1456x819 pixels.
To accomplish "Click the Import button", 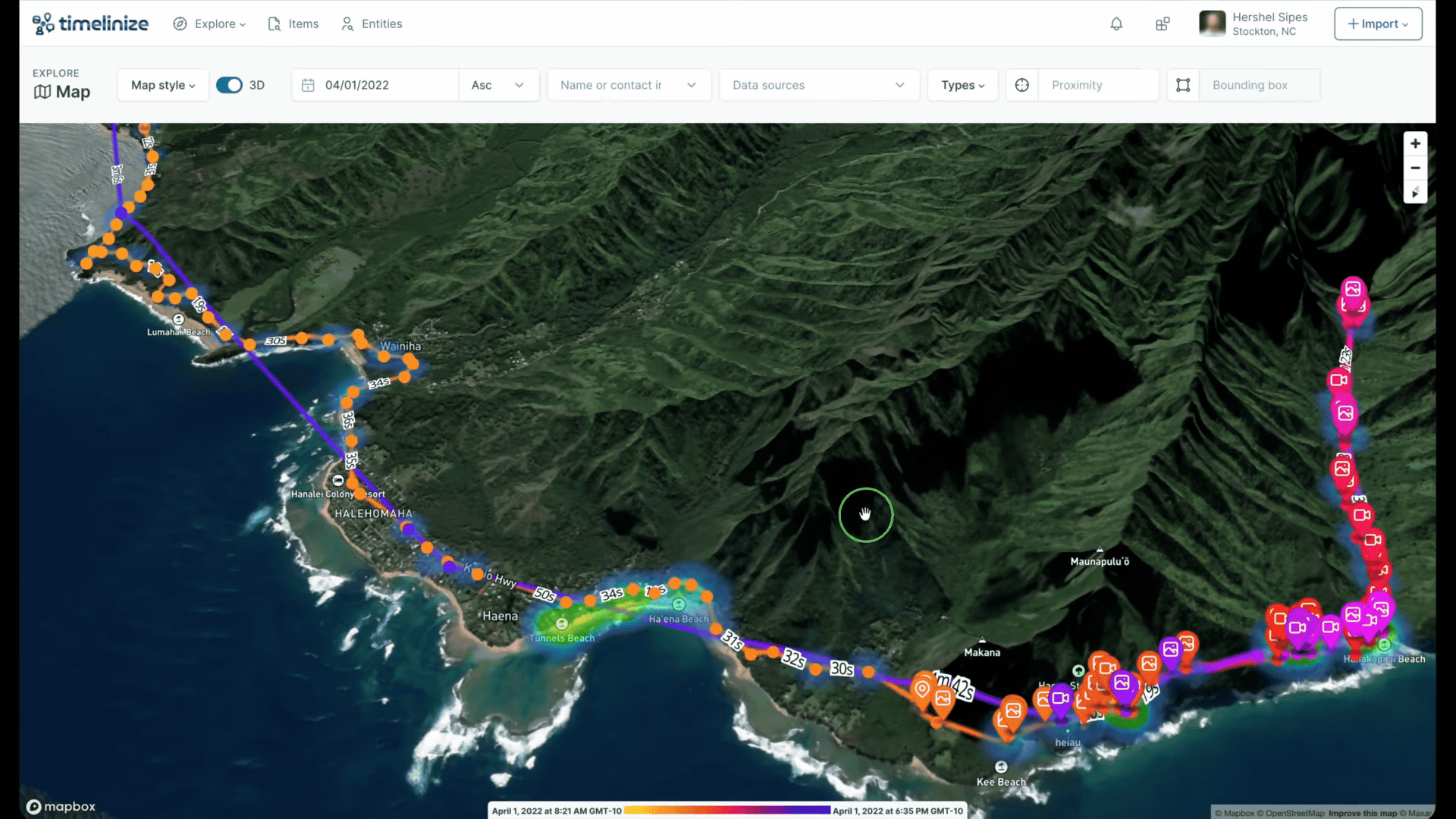I will click(x=1377, y=24).
